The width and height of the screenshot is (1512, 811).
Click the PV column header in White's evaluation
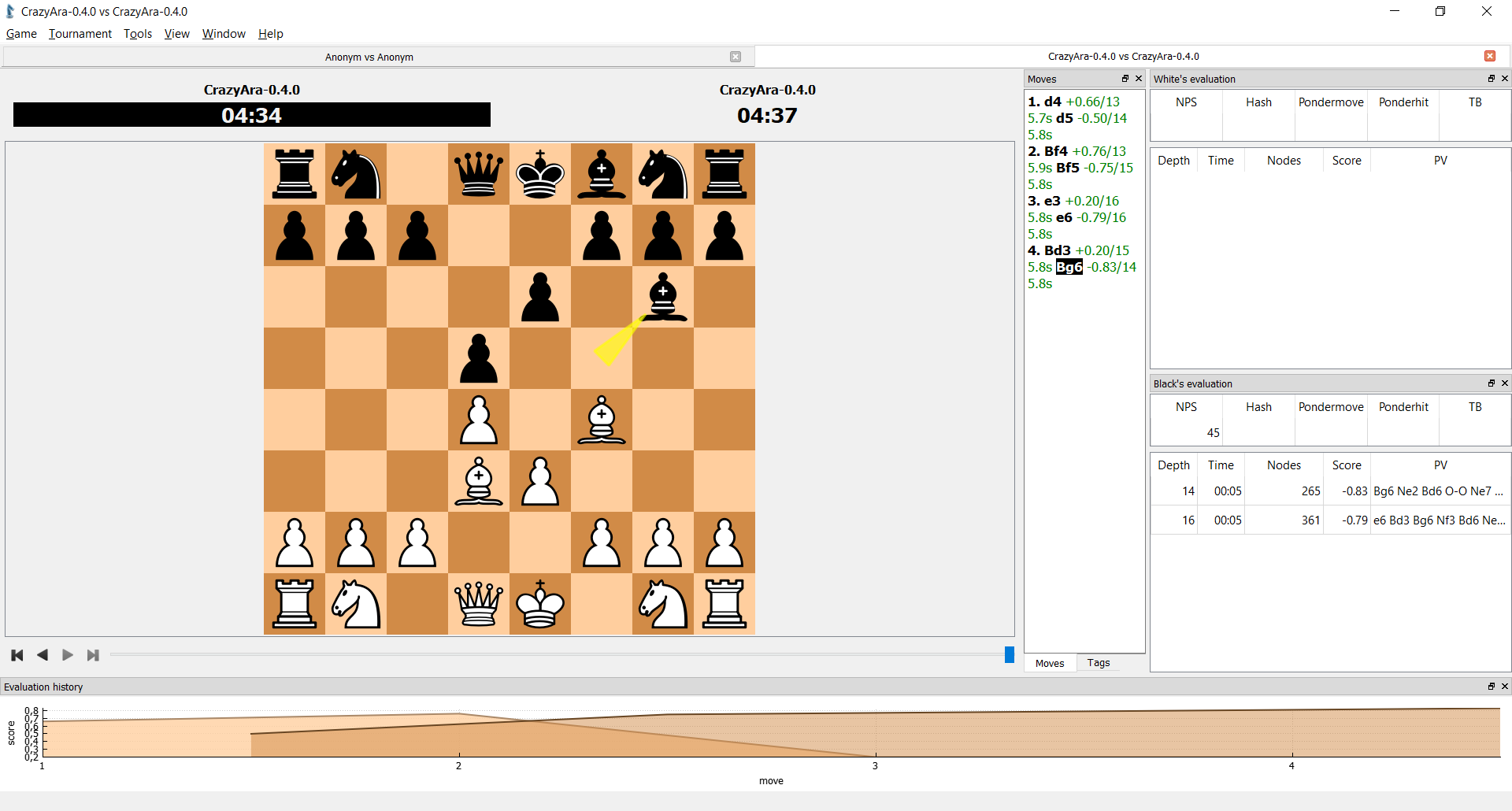tap(1440, 161)
